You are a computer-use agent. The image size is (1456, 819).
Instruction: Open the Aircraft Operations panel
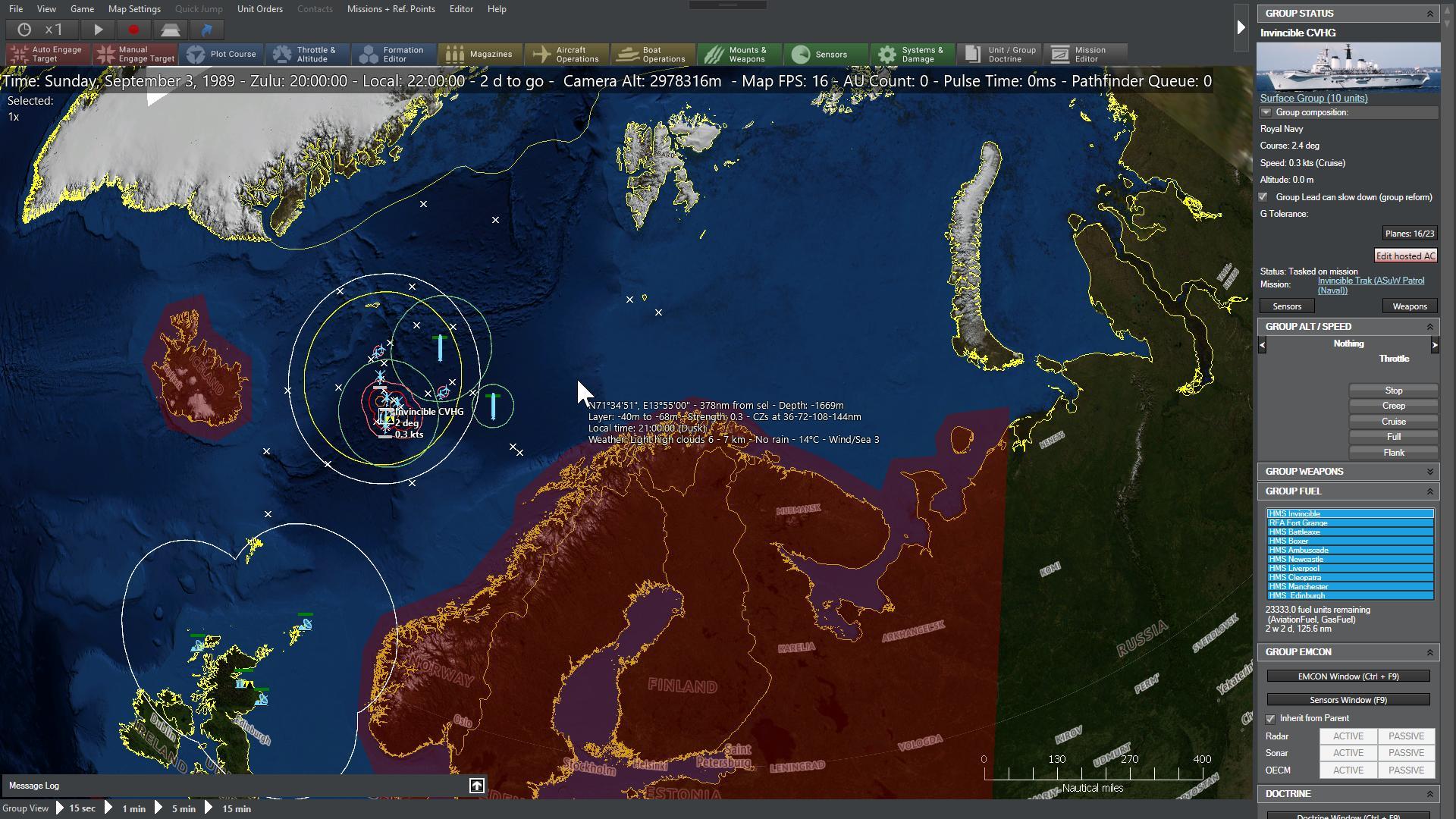point(567,54)
